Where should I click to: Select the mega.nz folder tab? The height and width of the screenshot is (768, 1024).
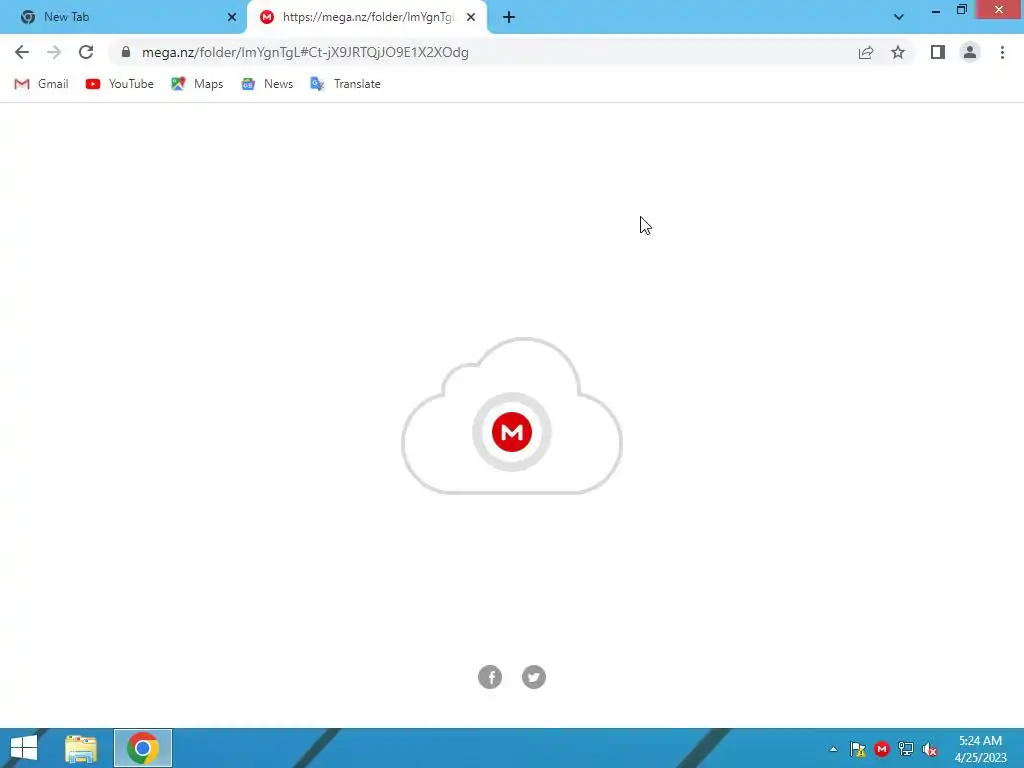tap(366, 17)
